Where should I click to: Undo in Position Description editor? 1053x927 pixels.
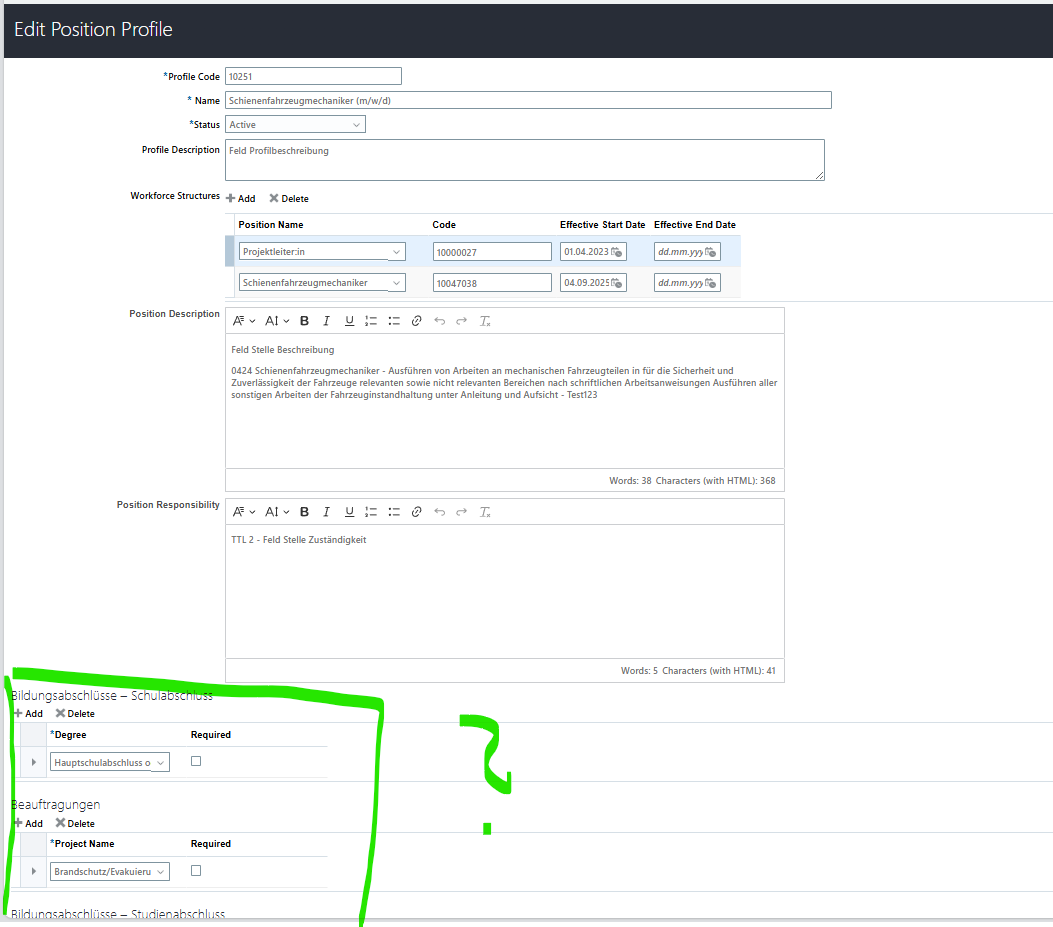point(439,321)
